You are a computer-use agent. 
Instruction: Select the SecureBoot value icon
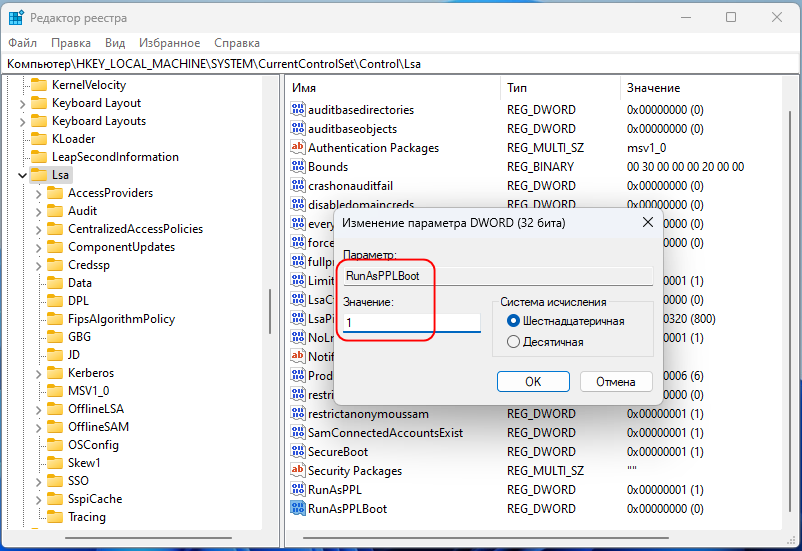298,451
